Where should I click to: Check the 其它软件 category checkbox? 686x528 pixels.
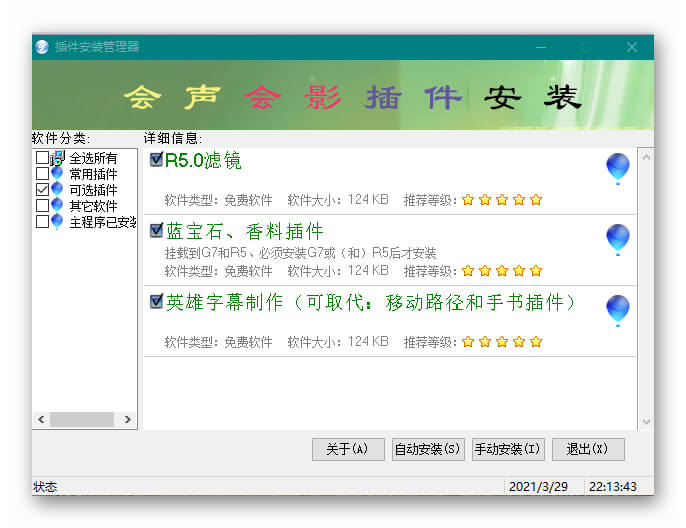point(42,205)
